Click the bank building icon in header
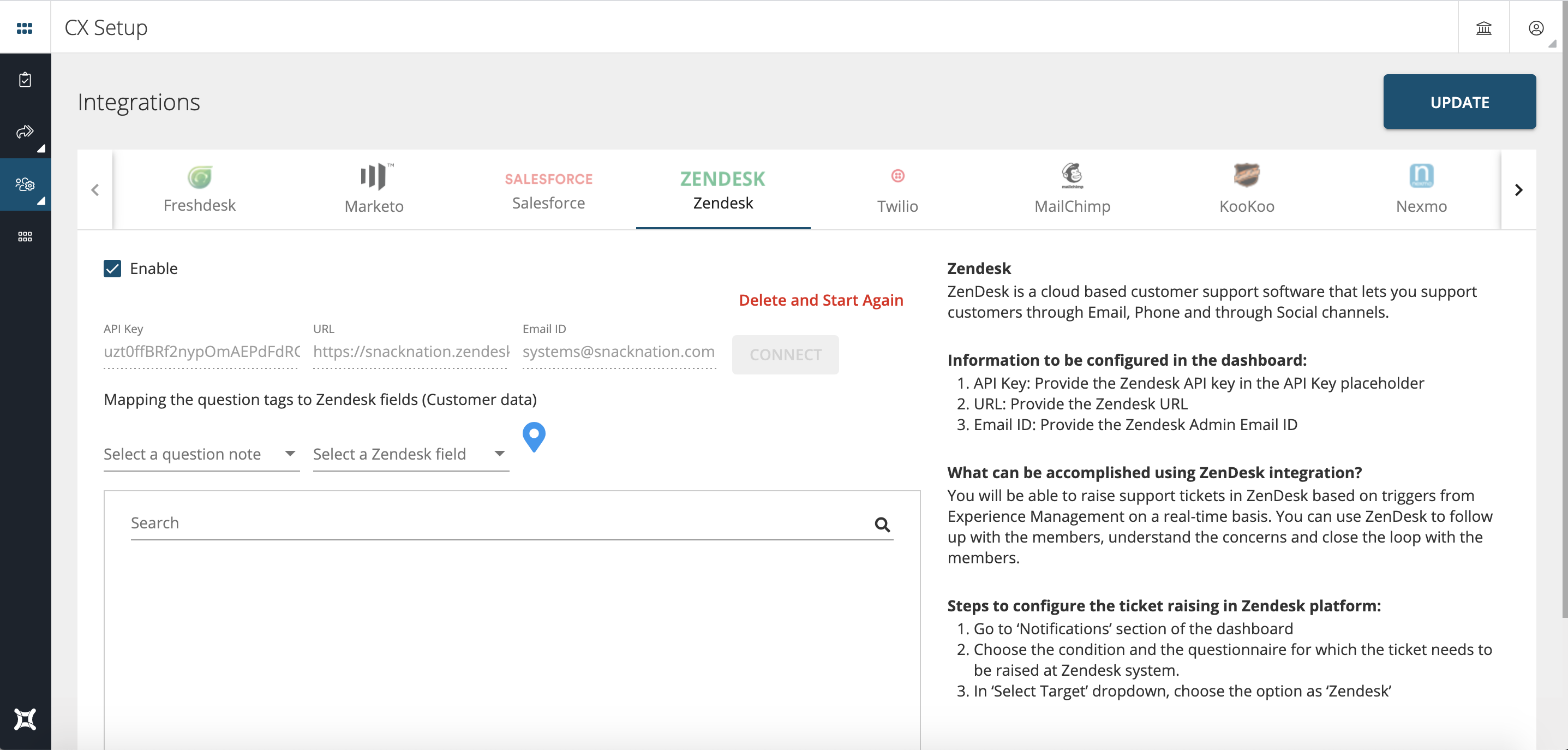Image resolution: width=1568 pixels, height=750 pixels. [1483, 28]
